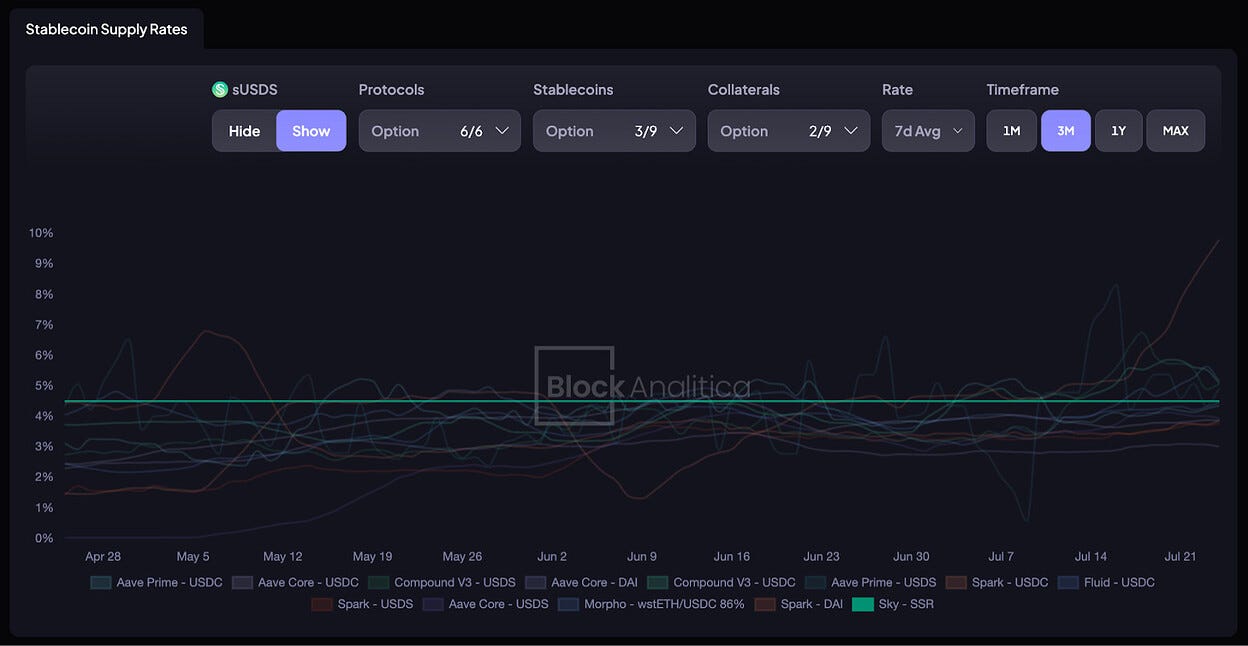Toggle Aave Core - DAI legend entry
This screenshot has height=646, width=1248.
tap(581, 582)
